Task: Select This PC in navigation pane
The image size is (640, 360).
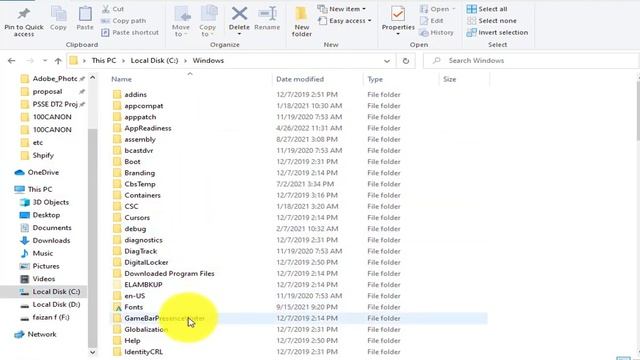Action: click(x=33, y=189)
